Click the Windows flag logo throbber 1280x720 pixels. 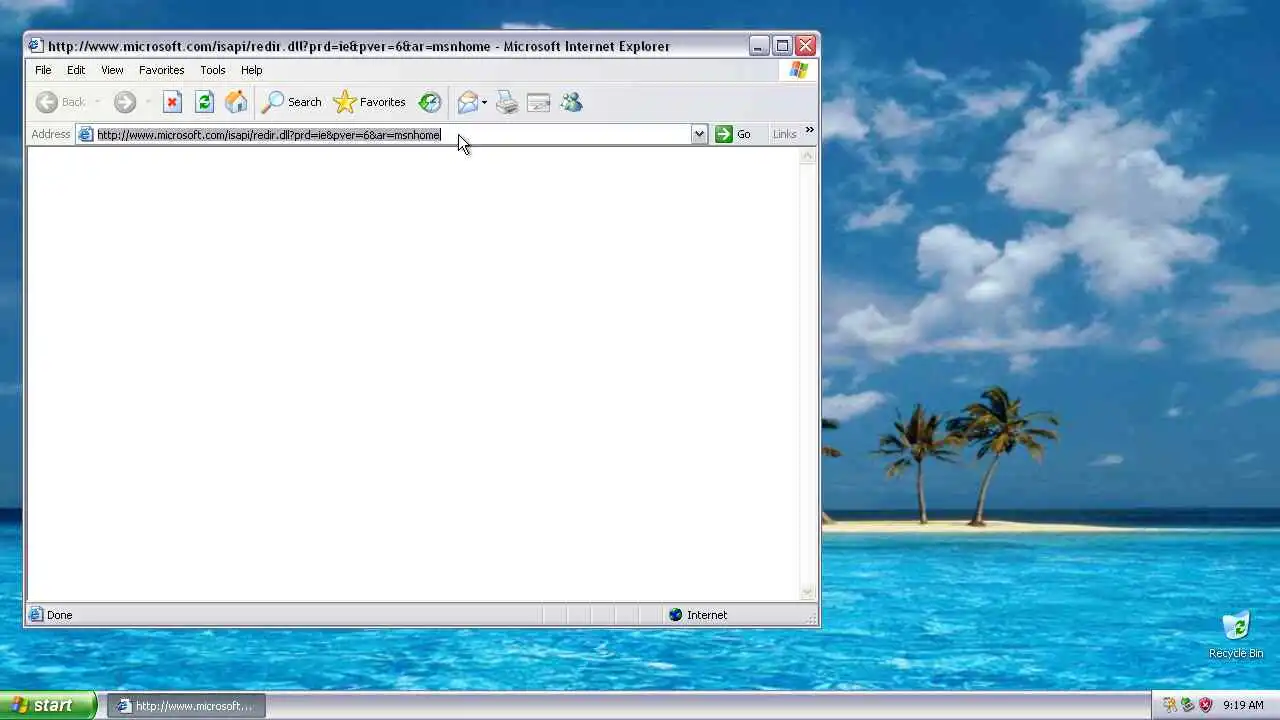click(798, 70)
